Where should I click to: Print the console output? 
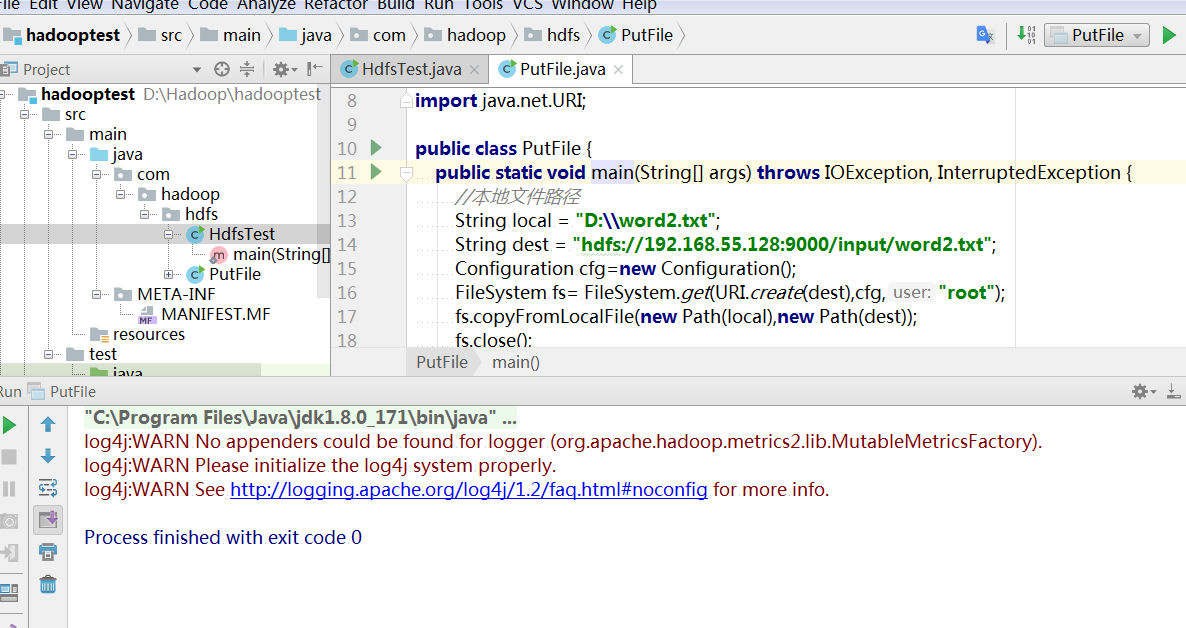(x=47, y=552)
